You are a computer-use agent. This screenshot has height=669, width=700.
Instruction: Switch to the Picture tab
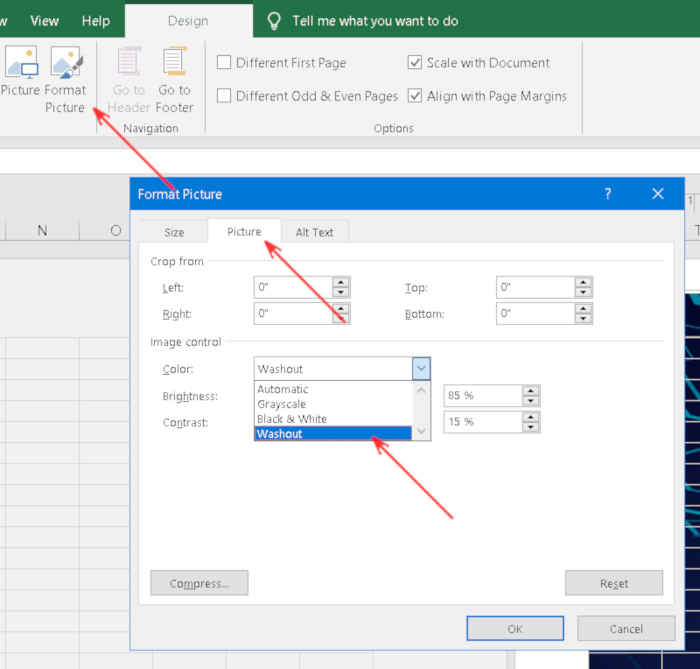(x=244, y=232)
